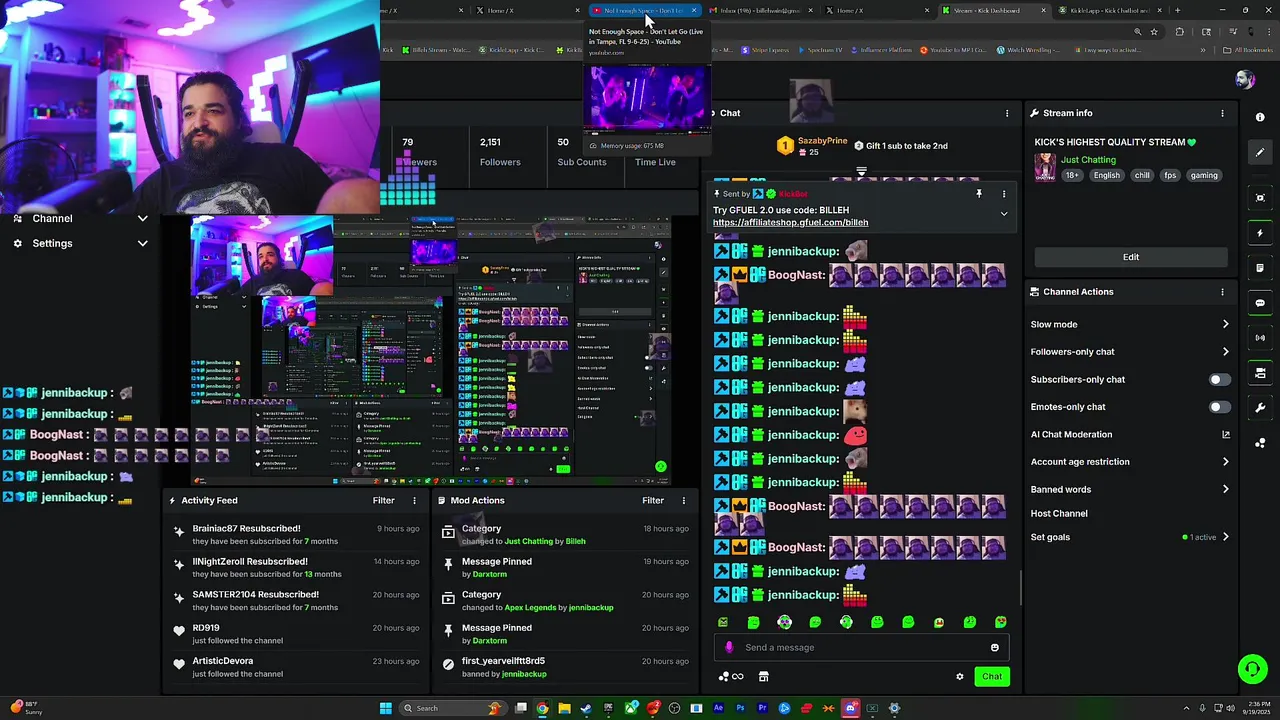Open Mod Actions Filter dropdown
1280x720 pixels.
coord(653,500)
